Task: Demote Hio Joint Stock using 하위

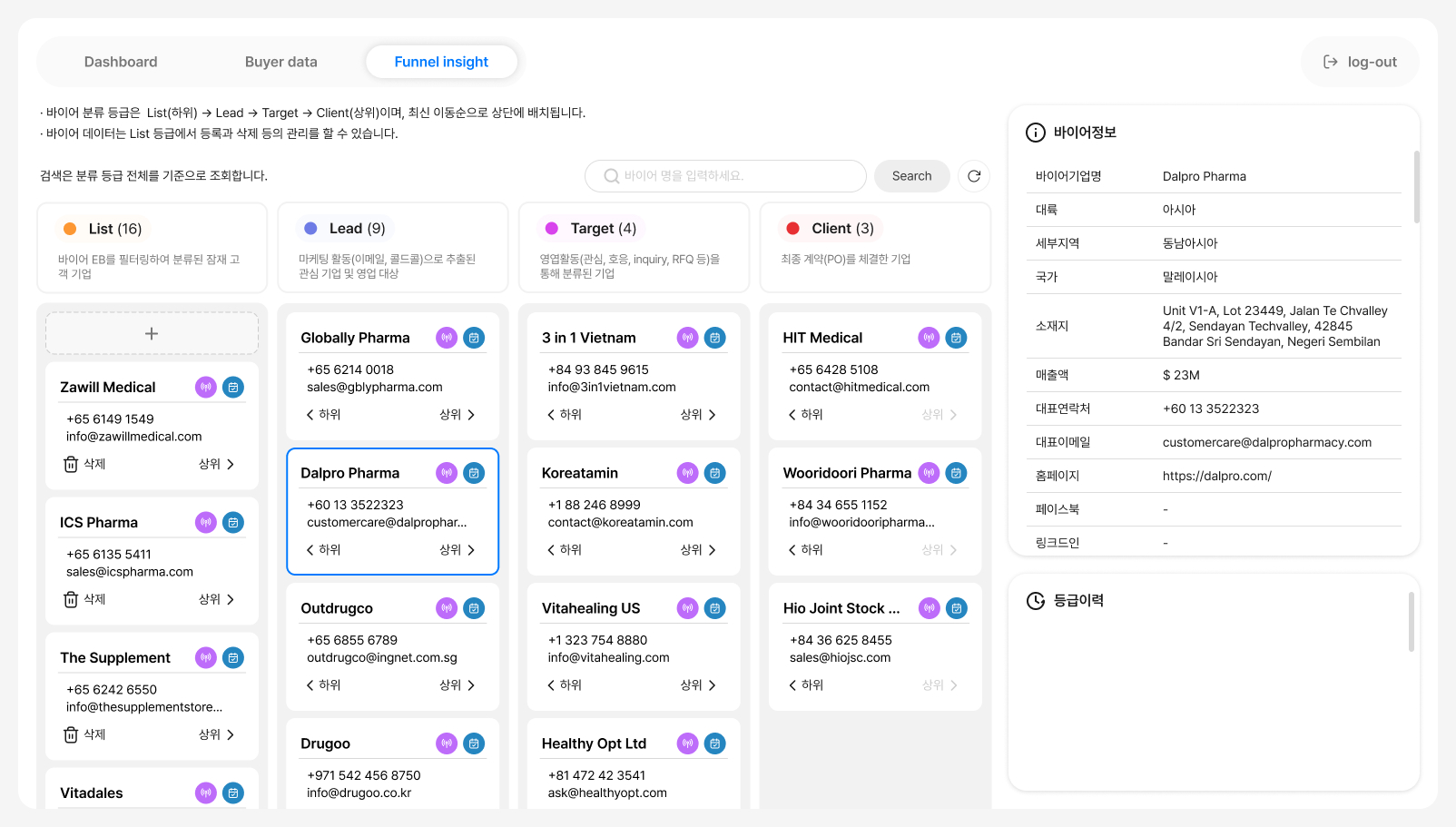Action: [x=805, y=685]
